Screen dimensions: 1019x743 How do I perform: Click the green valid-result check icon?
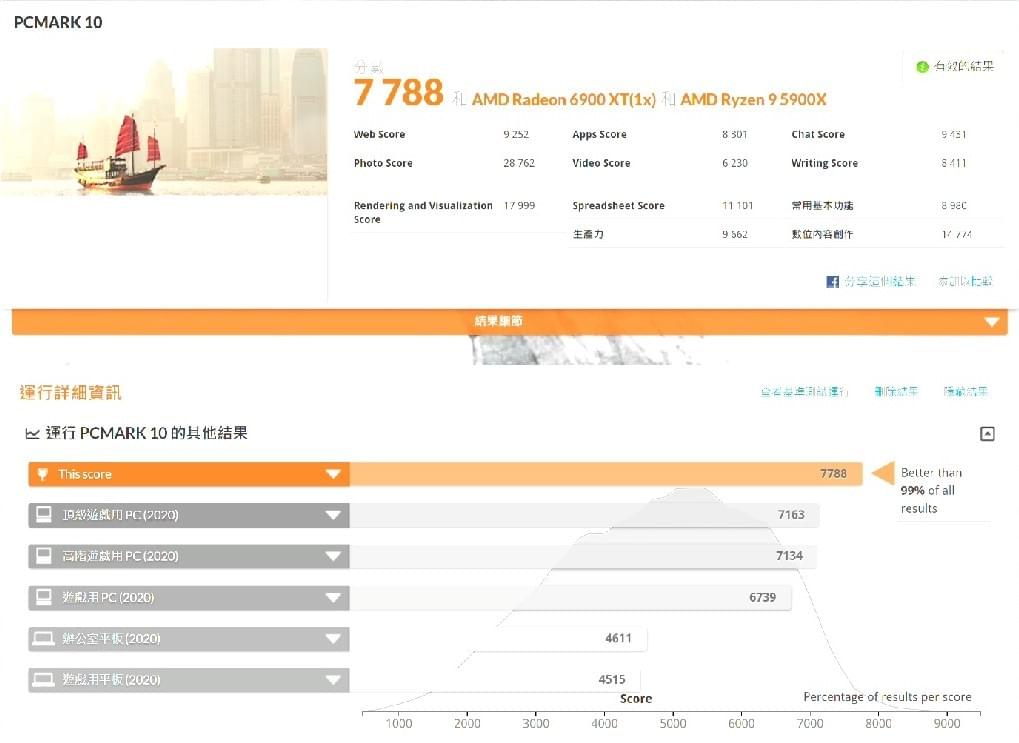point(922,66)
